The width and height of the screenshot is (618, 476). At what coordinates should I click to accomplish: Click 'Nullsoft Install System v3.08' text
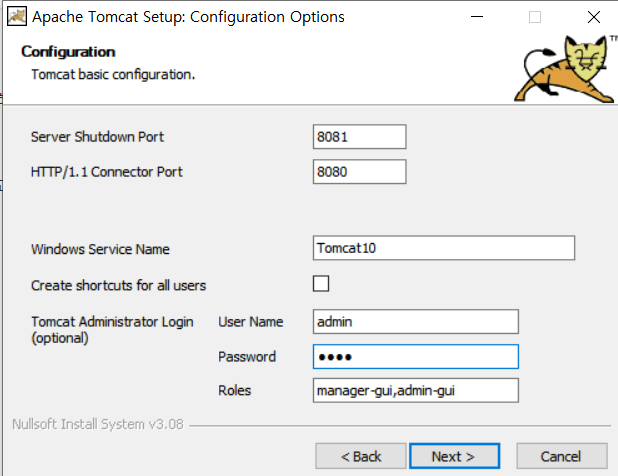tap(98, 424)
